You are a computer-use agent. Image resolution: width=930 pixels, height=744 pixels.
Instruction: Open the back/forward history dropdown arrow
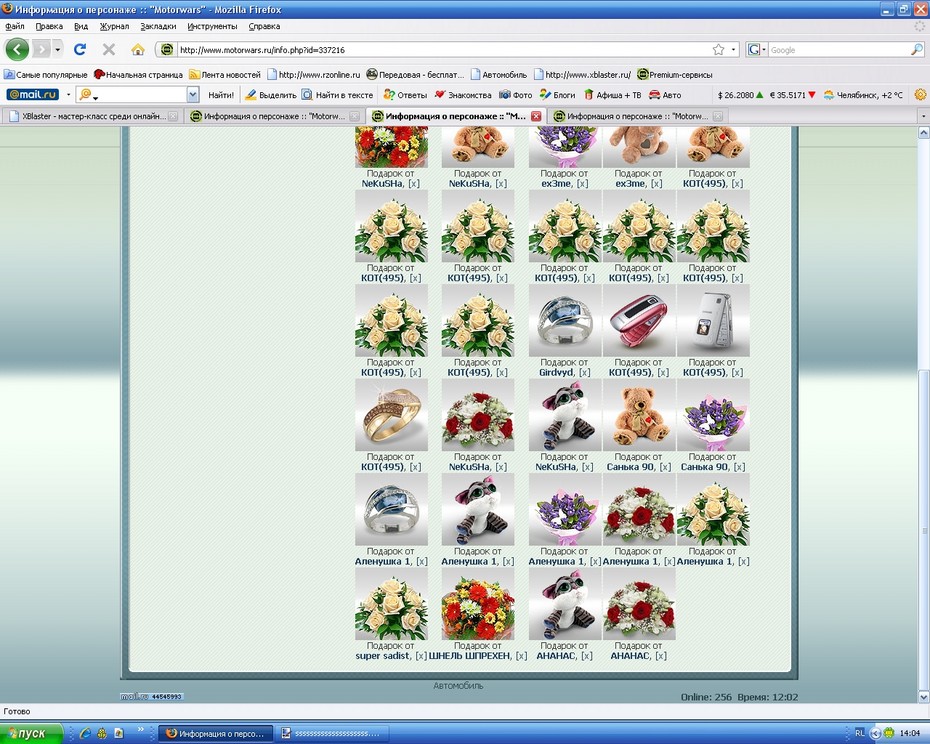tap(58, 49)
